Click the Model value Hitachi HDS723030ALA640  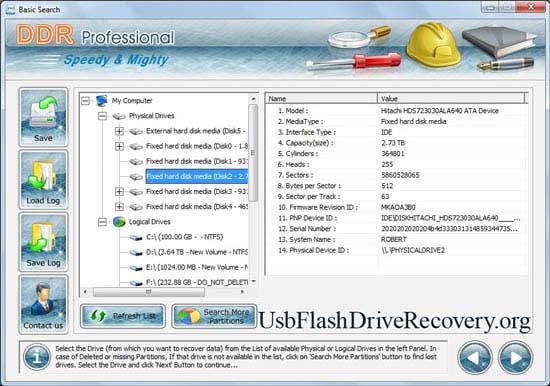tap(440, 111)
